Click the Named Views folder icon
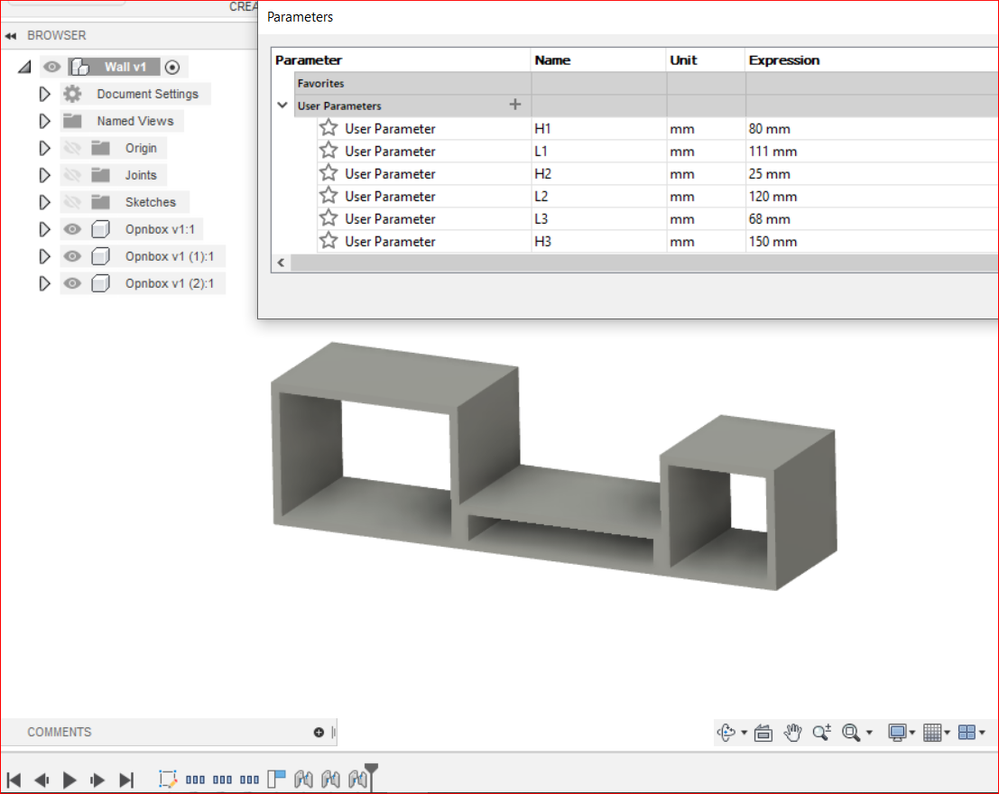This screenshot has height=794, width=999. (x=73, y=120)
